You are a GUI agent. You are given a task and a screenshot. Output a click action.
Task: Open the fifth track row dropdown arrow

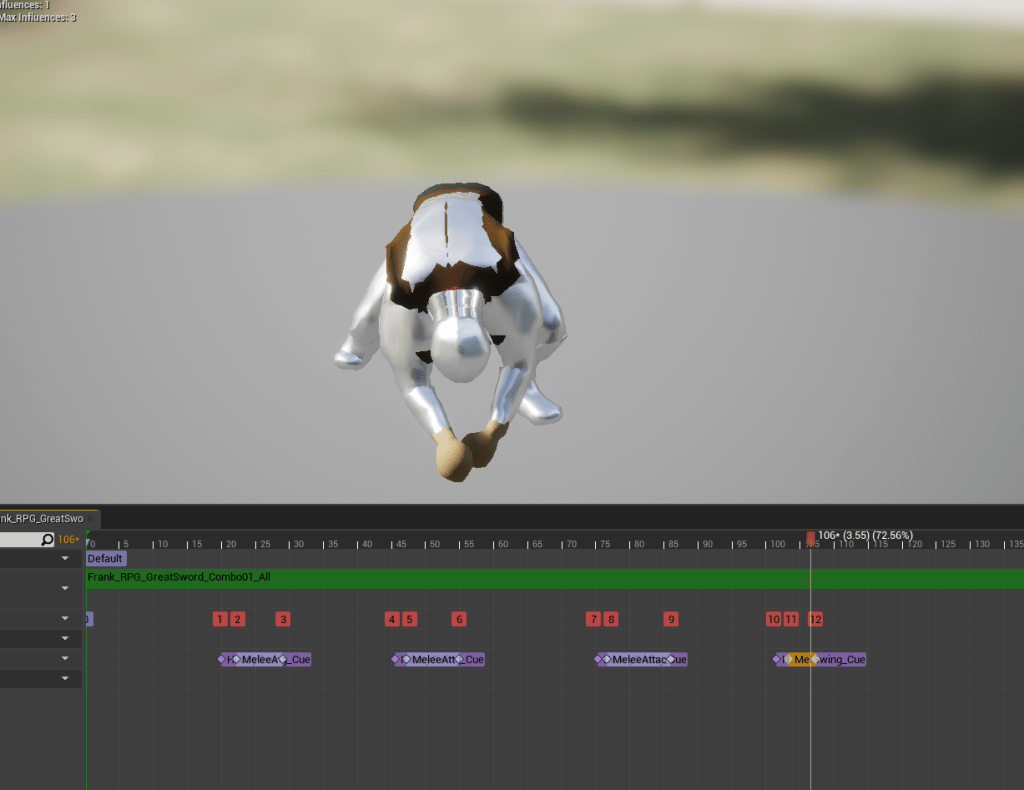(65, 659)
